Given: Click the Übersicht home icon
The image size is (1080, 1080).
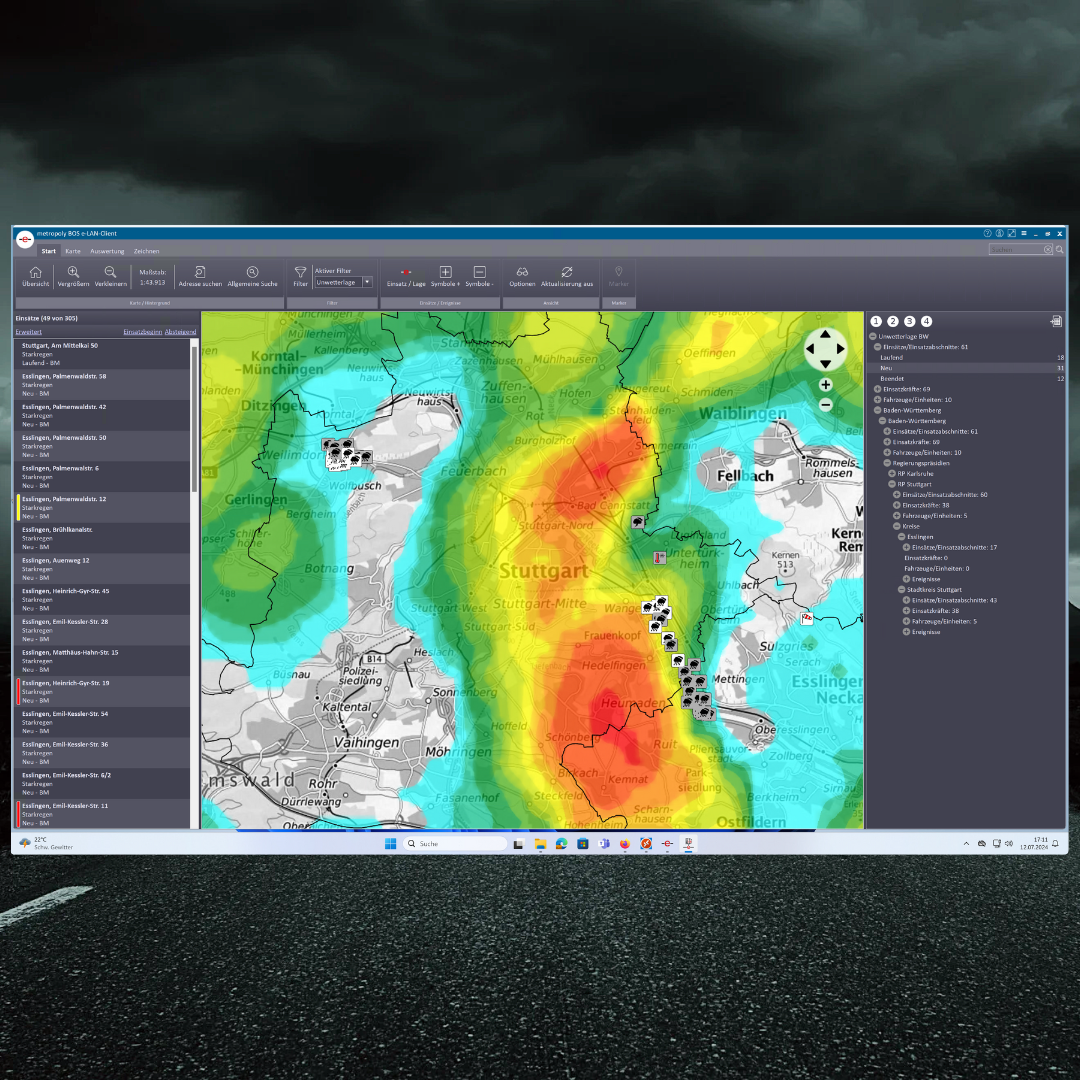Looking at the screenshot, I should [x=35, y=273].
